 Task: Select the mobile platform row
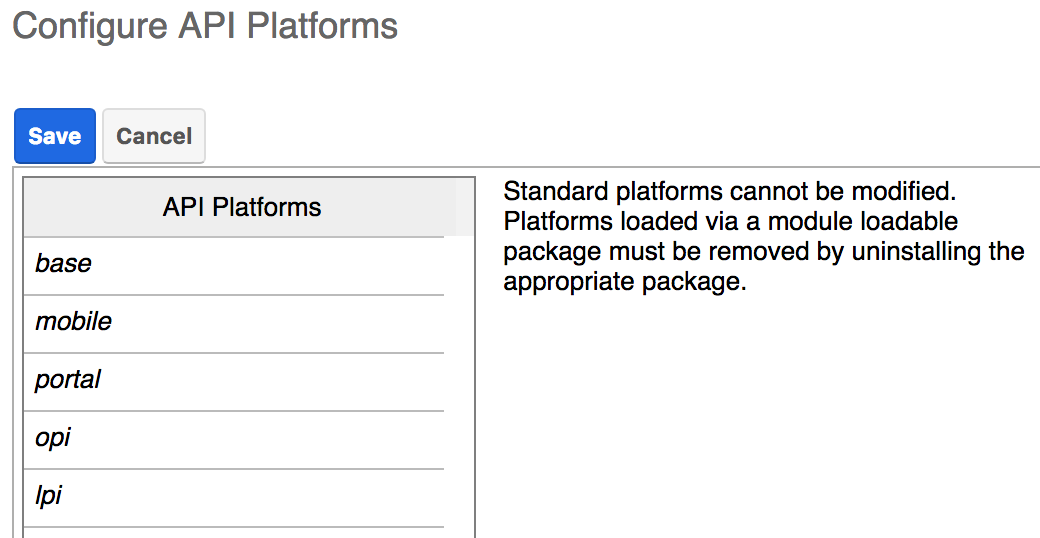pyautogui.click(x=233, y=323)
